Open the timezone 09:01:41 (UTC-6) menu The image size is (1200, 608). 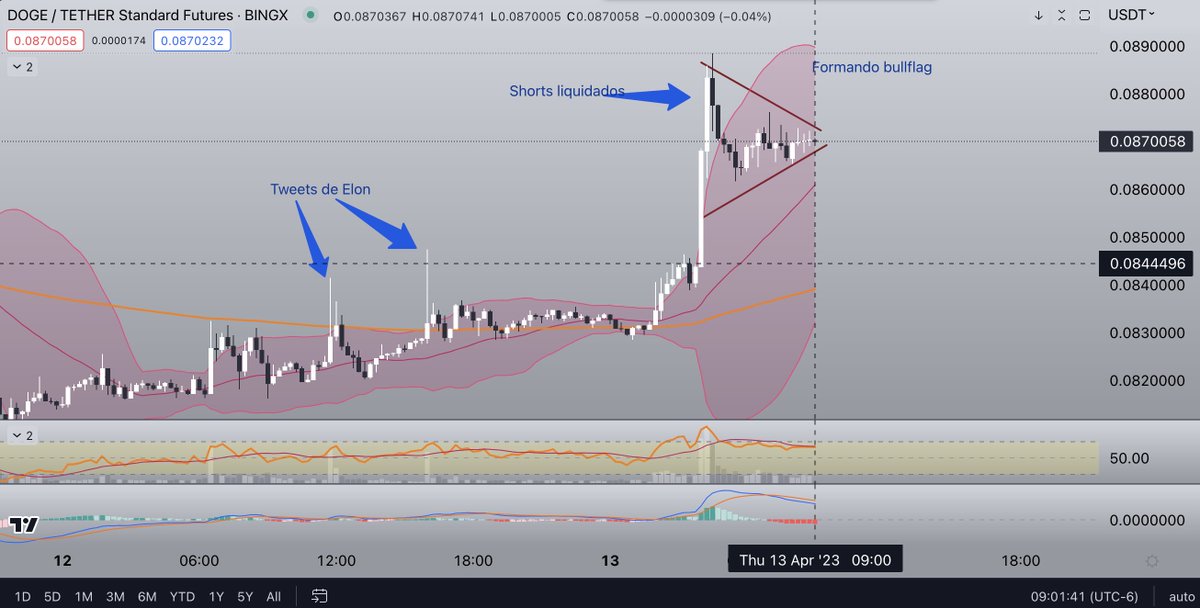click(1085, 597)
